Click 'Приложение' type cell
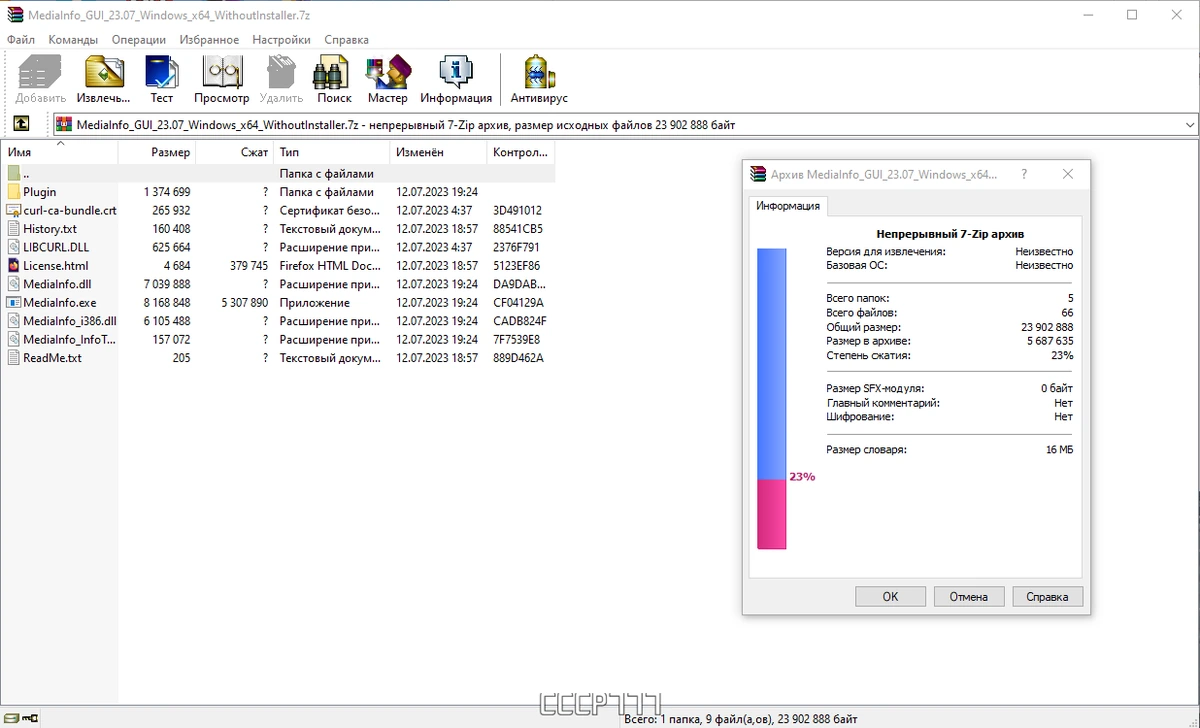This screenshot has height=728, width=1200. (x=314, y=303)
